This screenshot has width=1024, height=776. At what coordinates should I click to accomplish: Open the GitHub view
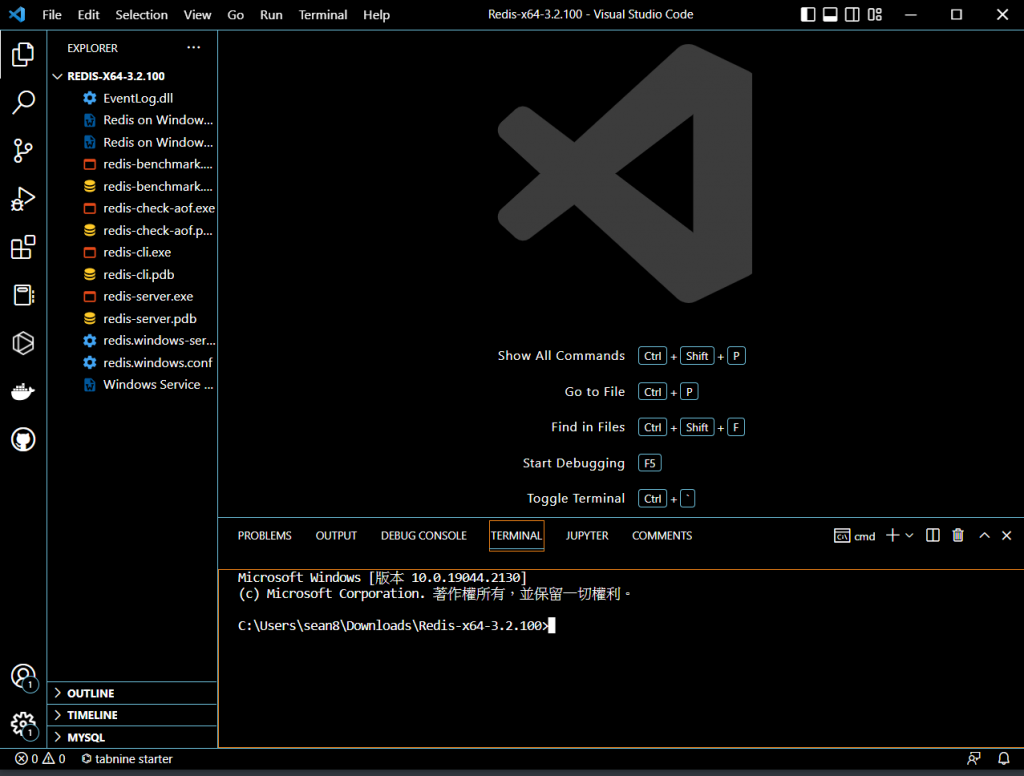[x=23, y=440]
